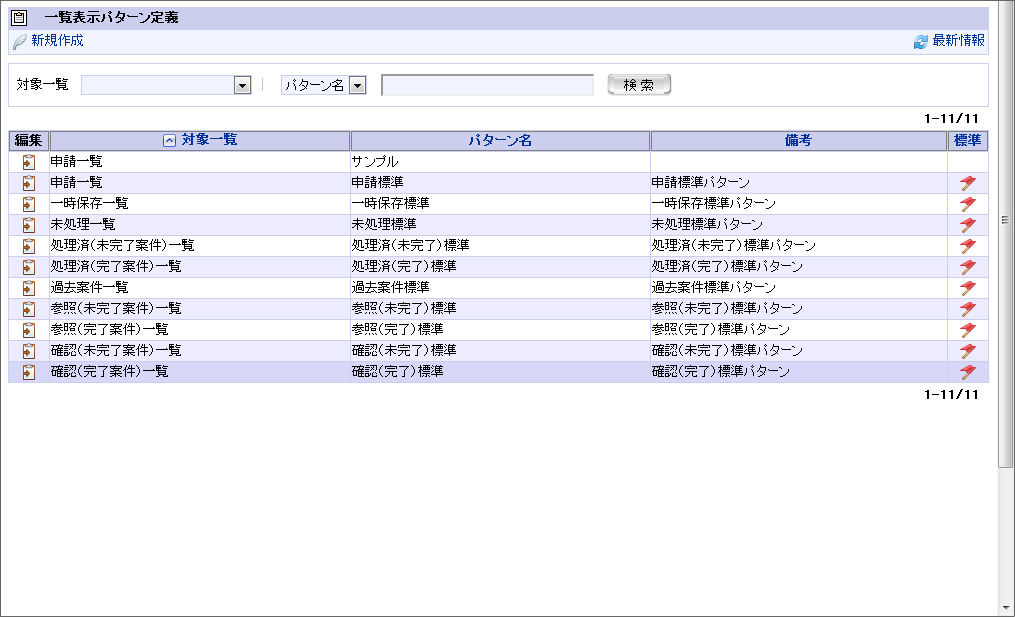This screenshot has height=617, width=1015.
Task: Open edit icon for 参照(未完了)標準 pattern
Action: [x=28, y=308]
